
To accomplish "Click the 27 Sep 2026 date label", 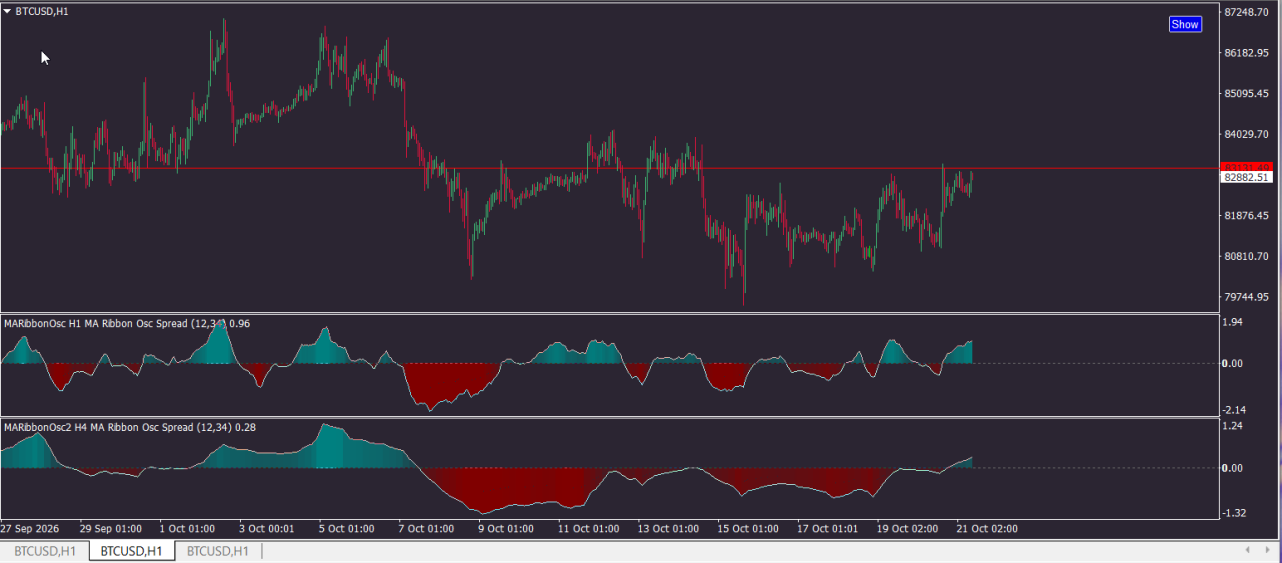I will point(29,529).
